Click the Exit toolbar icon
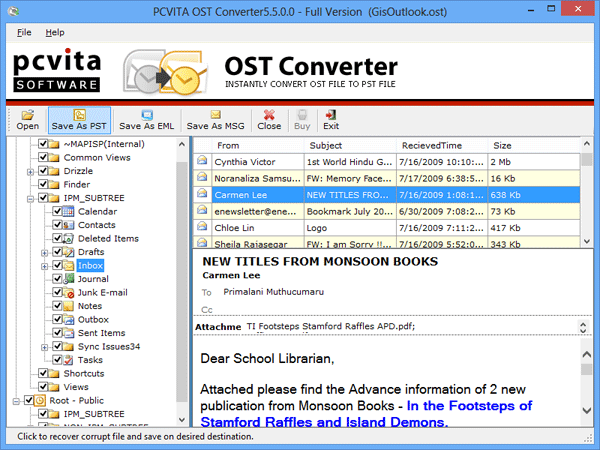This screenshot has width=600, height=450. tap(330, 114)
